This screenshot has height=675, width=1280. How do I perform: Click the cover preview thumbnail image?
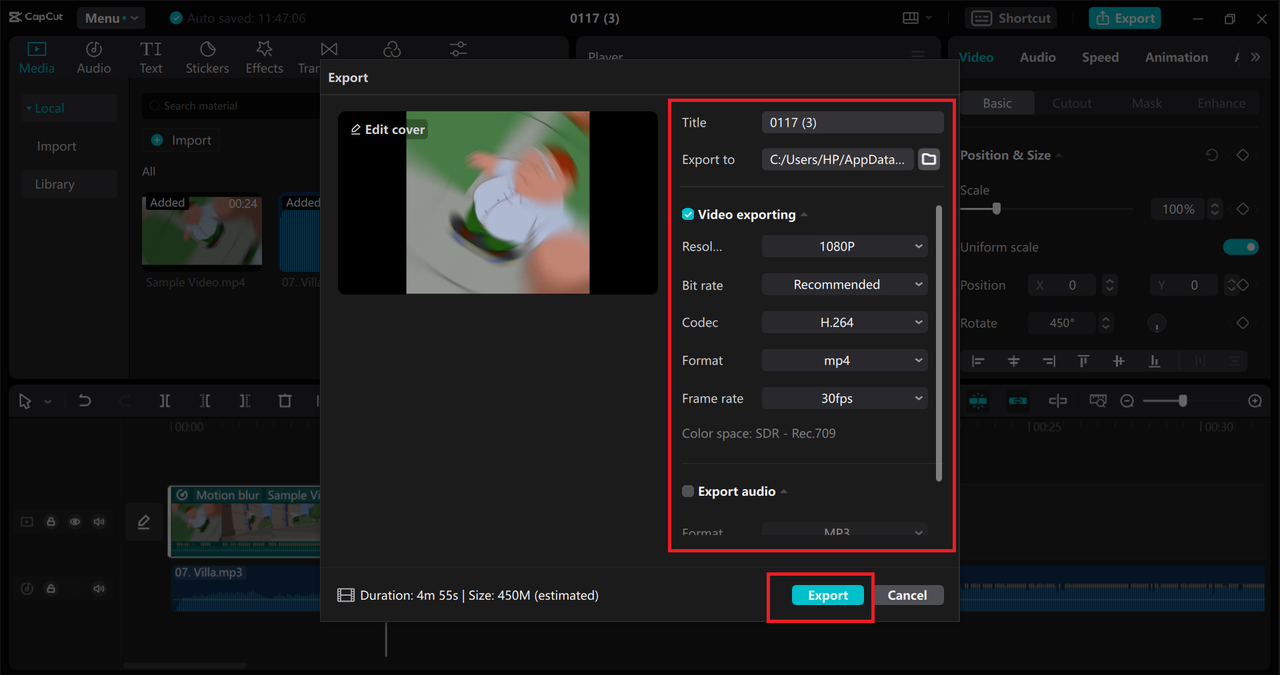coord(498,202)
